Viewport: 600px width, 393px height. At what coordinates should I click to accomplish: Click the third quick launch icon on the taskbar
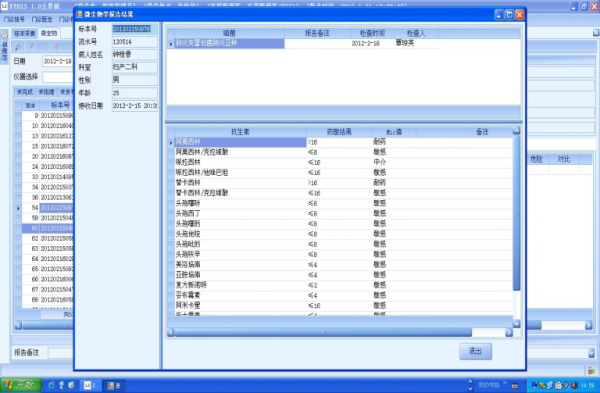71,385
